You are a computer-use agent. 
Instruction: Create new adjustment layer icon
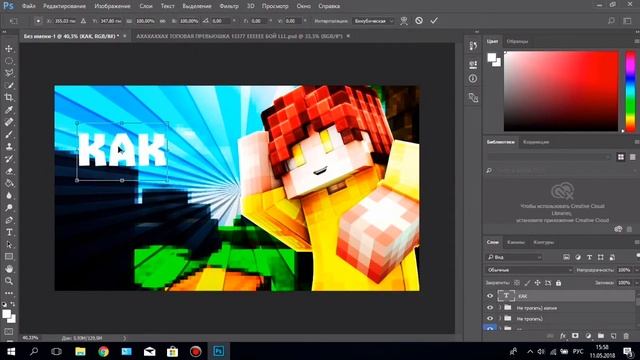click(x=588, y=336)
